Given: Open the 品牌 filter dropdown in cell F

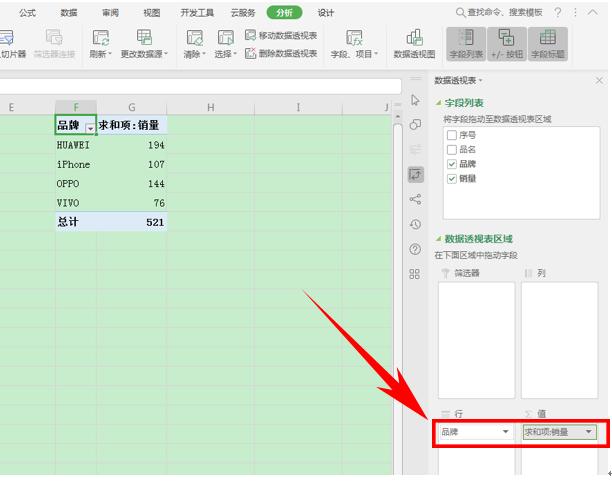Looking at the screenshot, I should pos(90,128).
